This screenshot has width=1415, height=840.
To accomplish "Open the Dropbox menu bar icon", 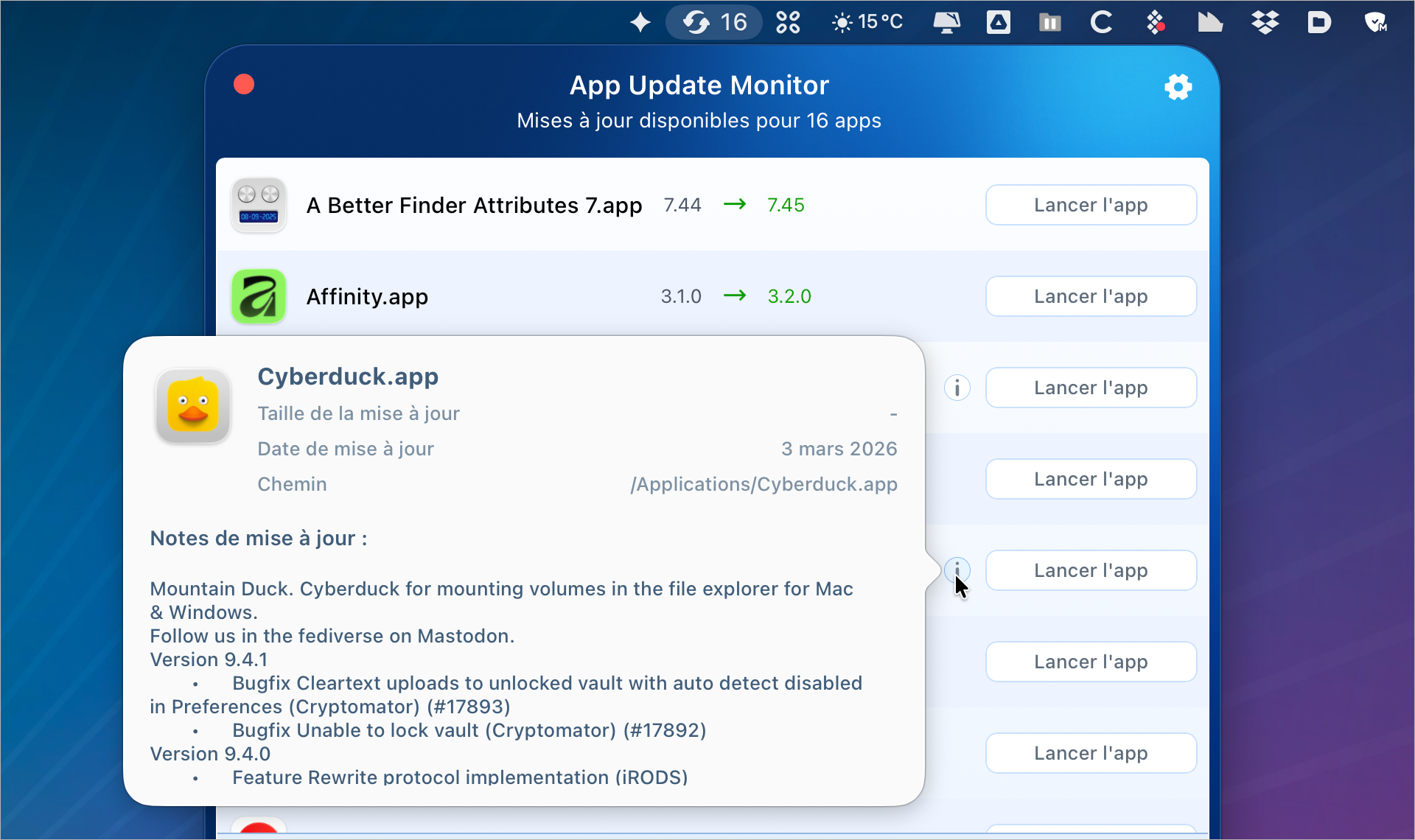I will [x=1265, y=22].
